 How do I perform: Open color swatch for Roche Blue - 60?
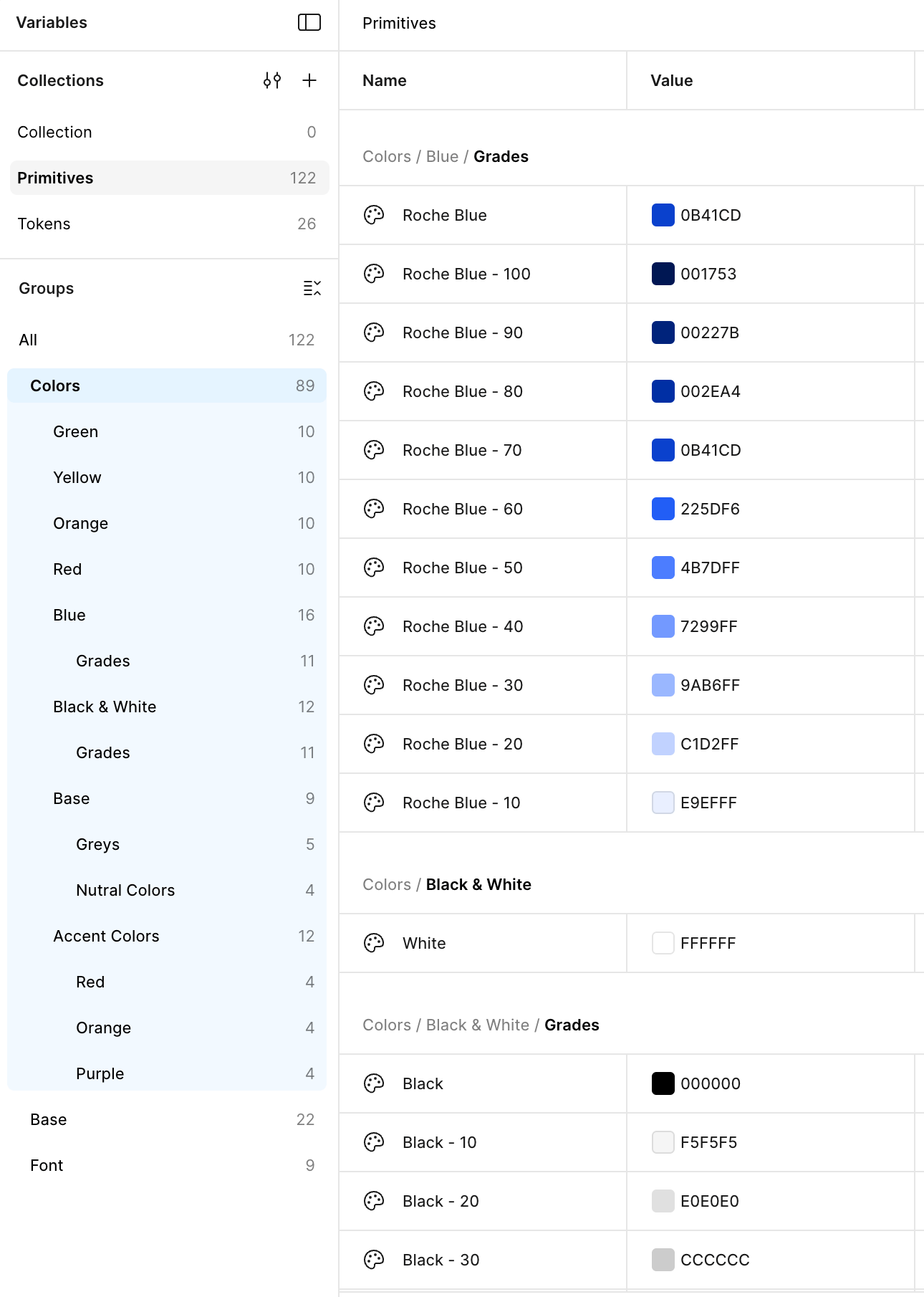[663, 509]
